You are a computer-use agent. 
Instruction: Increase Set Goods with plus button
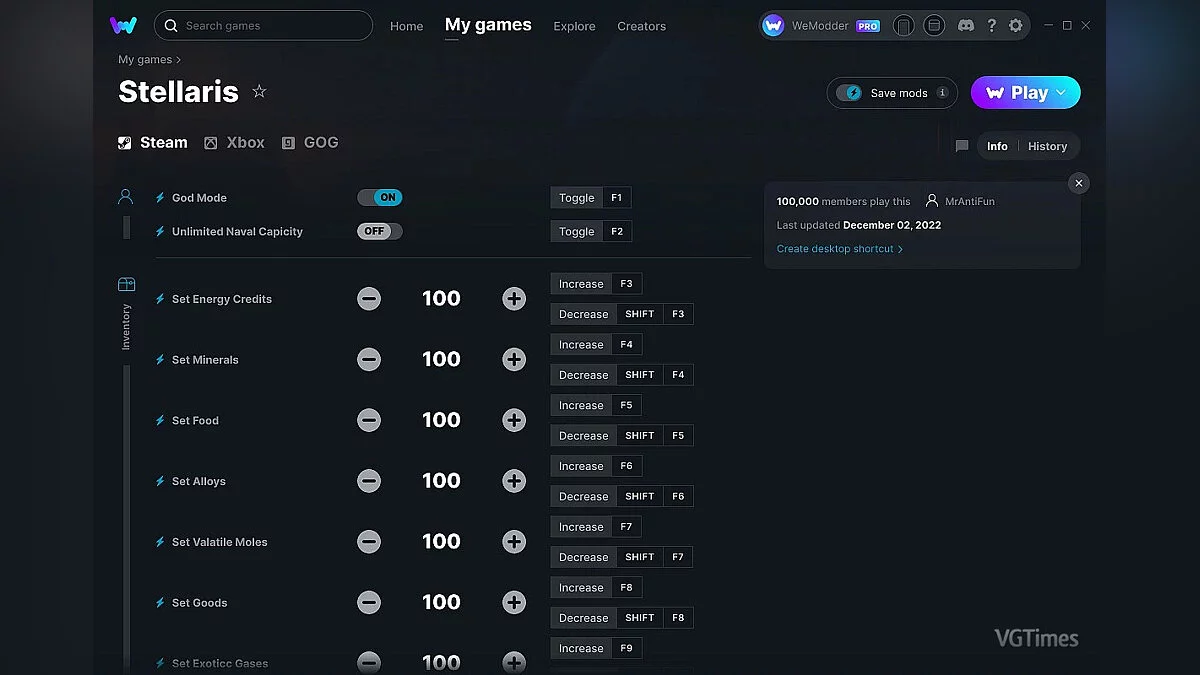point(514,603)
